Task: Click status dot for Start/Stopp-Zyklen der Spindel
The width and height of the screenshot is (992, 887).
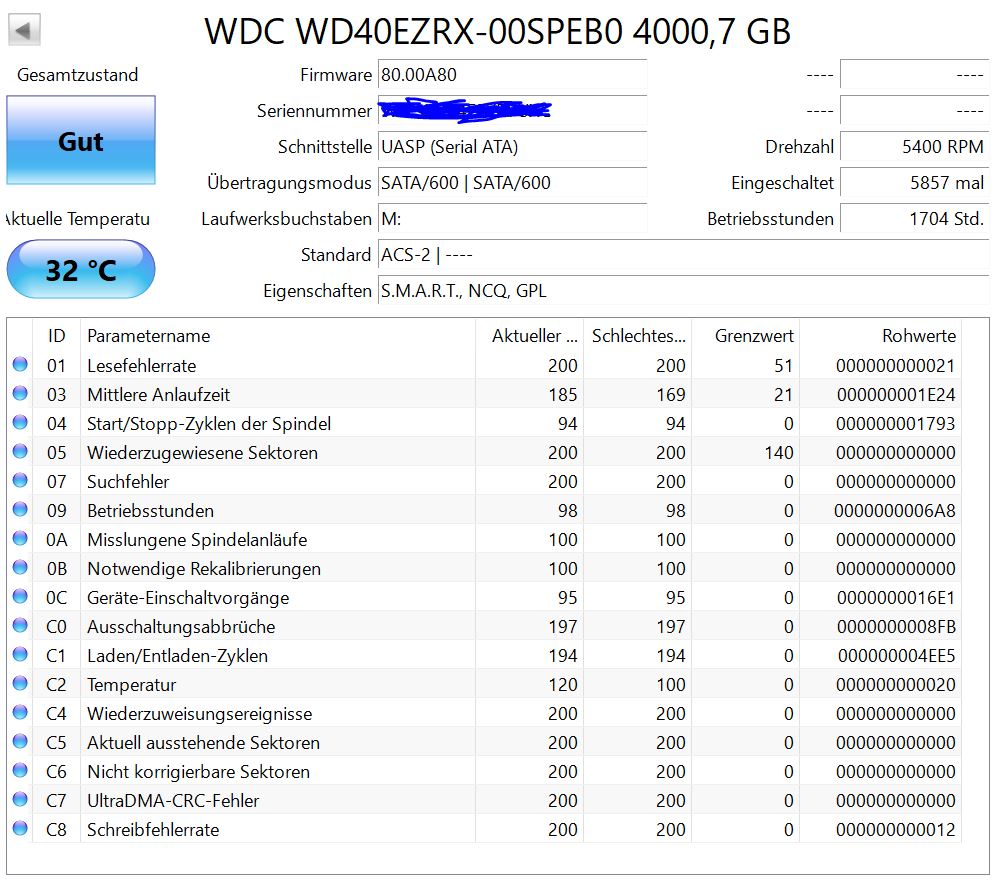Action: 20,423
